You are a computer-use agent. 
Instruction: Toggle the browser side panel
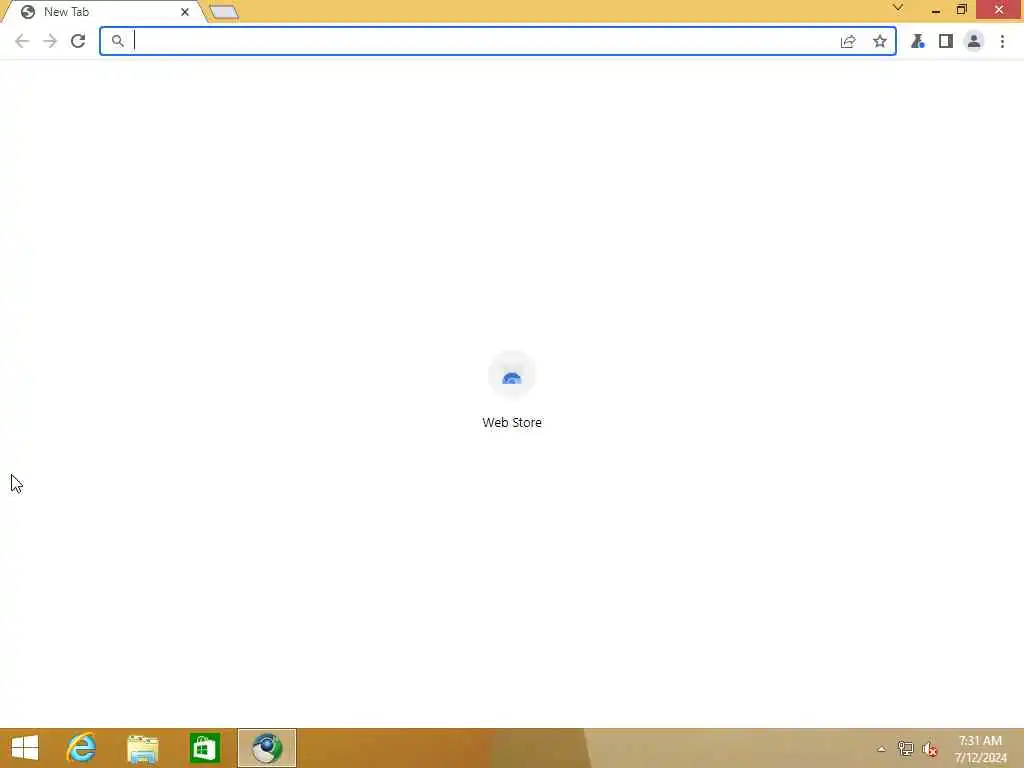pos(946,41)
